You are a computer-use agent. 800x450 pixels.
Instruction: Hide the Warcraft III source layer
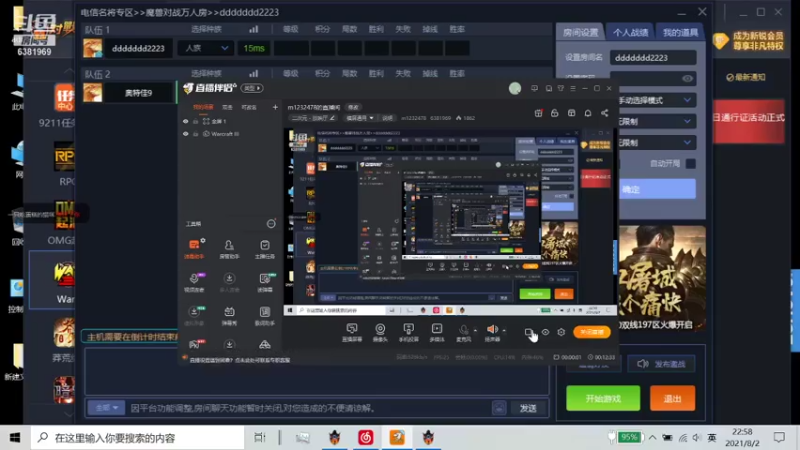click(186, 134)
